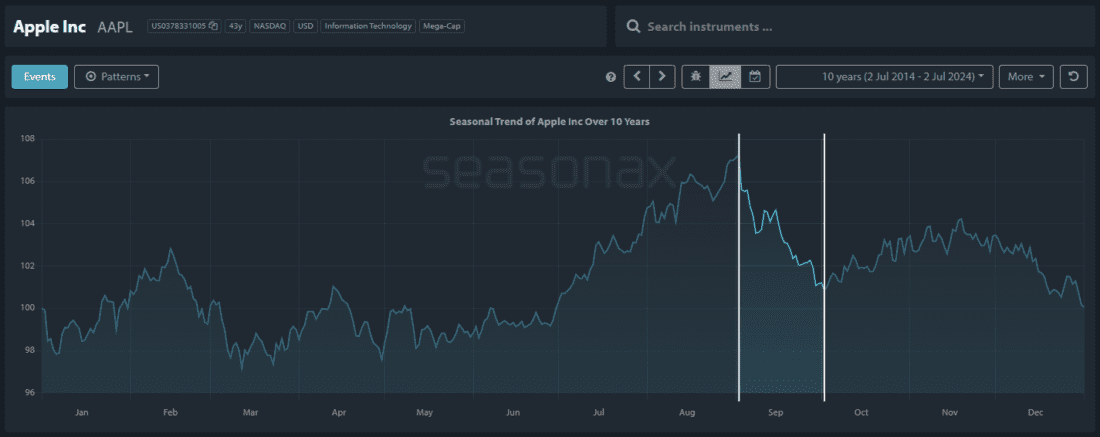Open the Patterns dropdown
This screenshot has width=1100, height=437.
[x=117, y=77]
